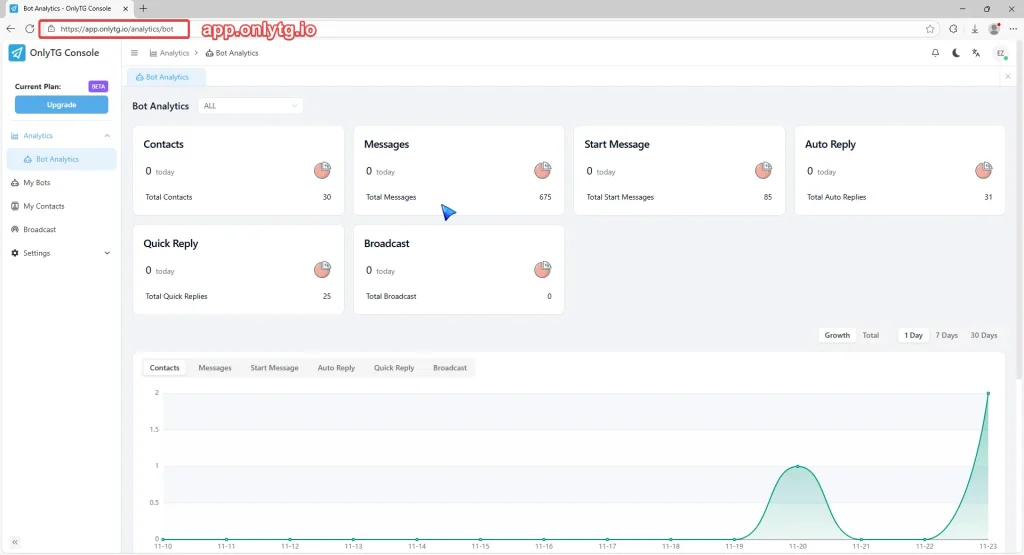
Task: Click the Quick Reply card pie chart icon
Action: click(323, 269)
